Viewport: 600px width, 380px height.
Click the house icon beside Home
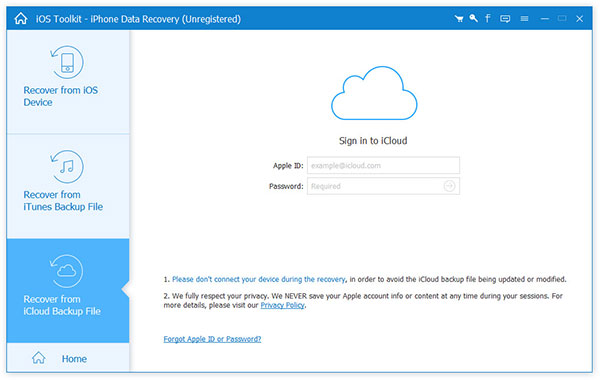[x=39, y=357]
